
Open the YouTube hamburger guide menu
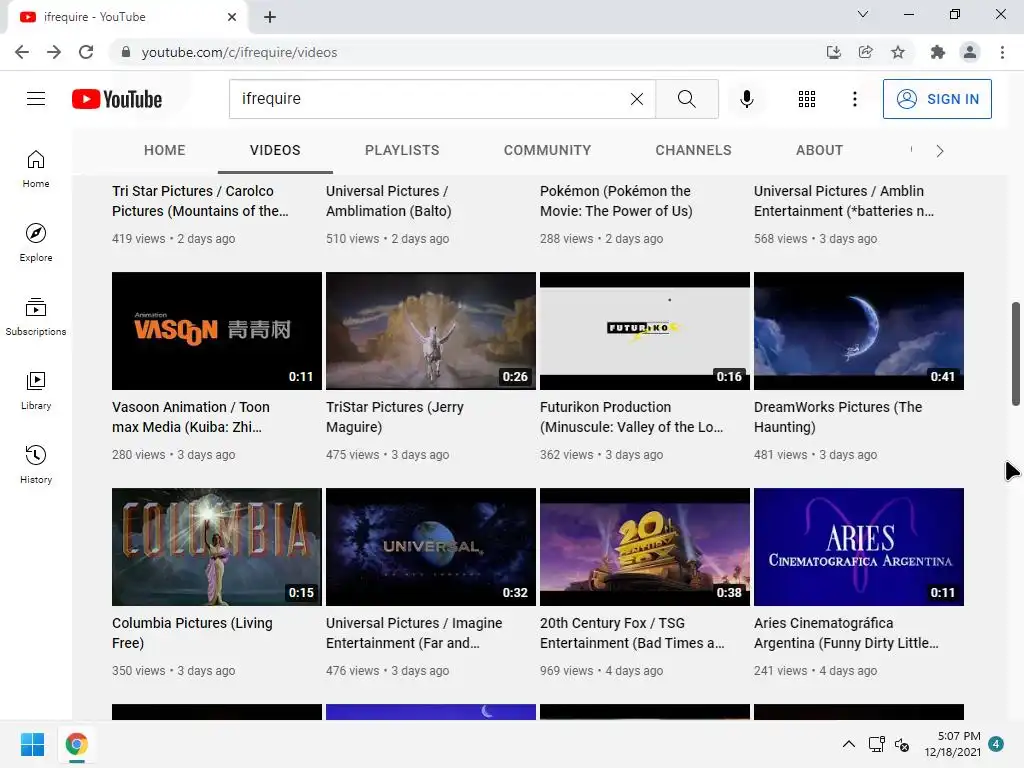pyautogui.click(x=36, y=99)
